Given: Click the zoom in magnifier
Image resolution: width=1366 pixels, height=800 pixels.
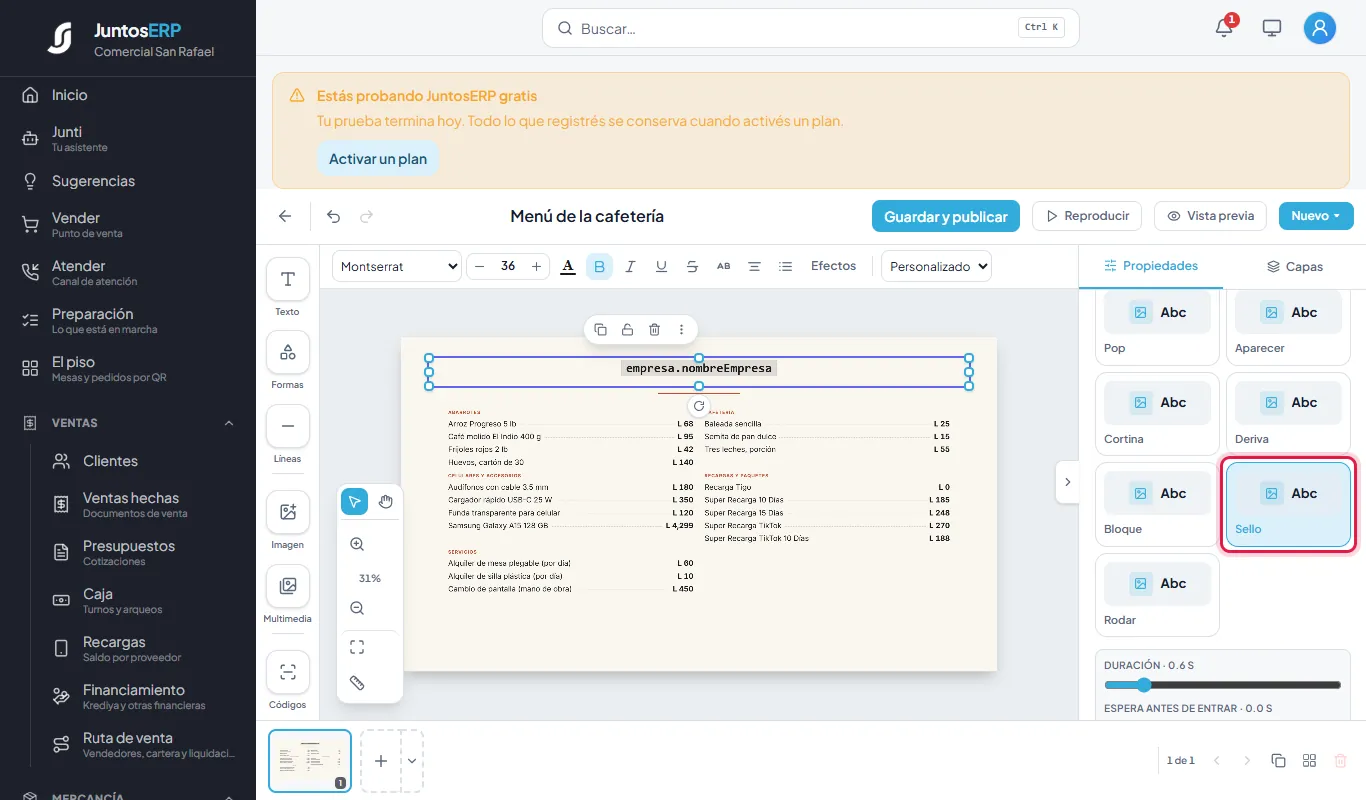Looking at the screenshot, I should 357,544.
